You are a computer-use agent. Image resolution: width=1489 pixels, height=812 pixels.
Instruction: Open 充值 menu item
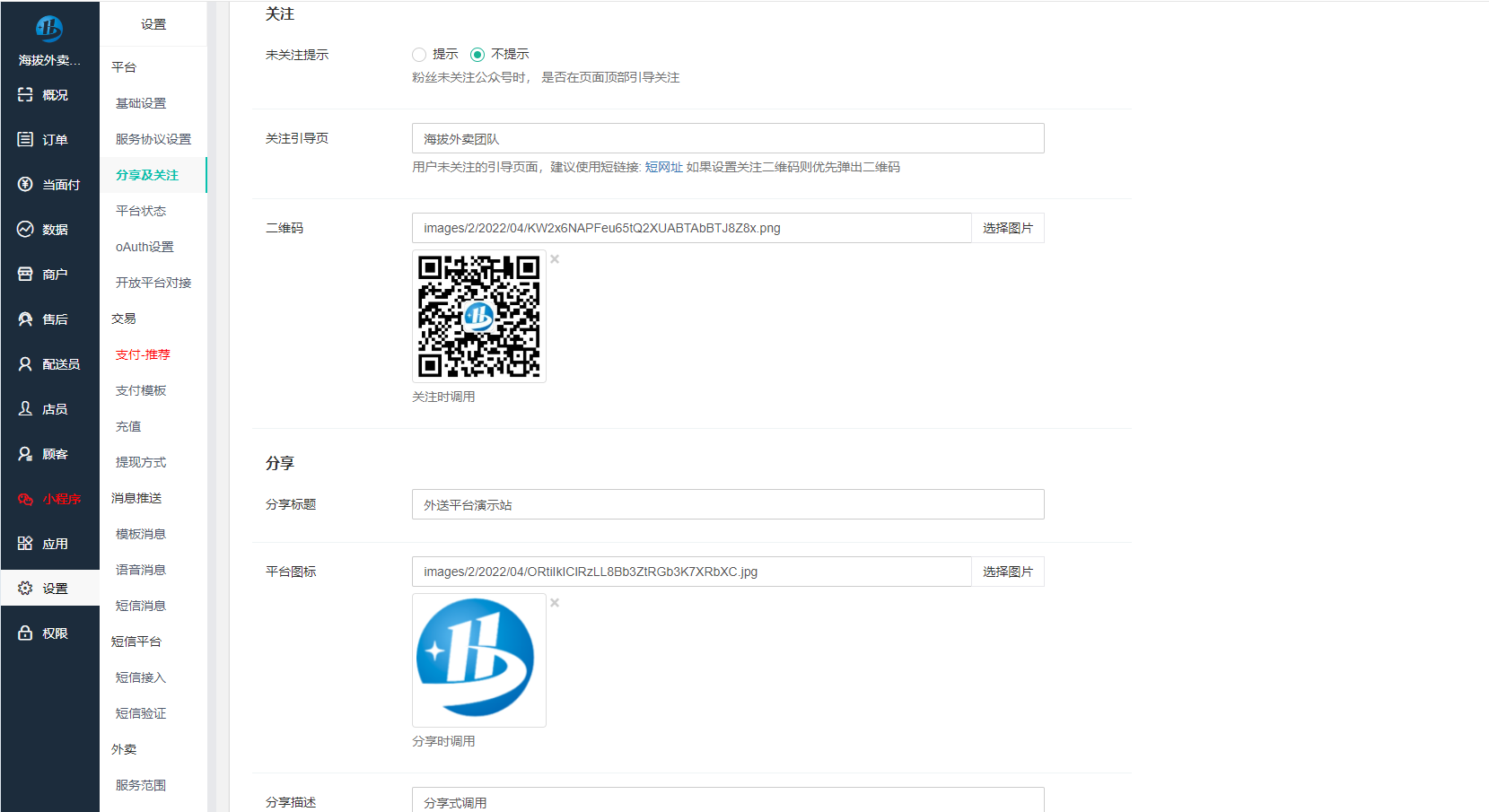click(x=128, y=426)
